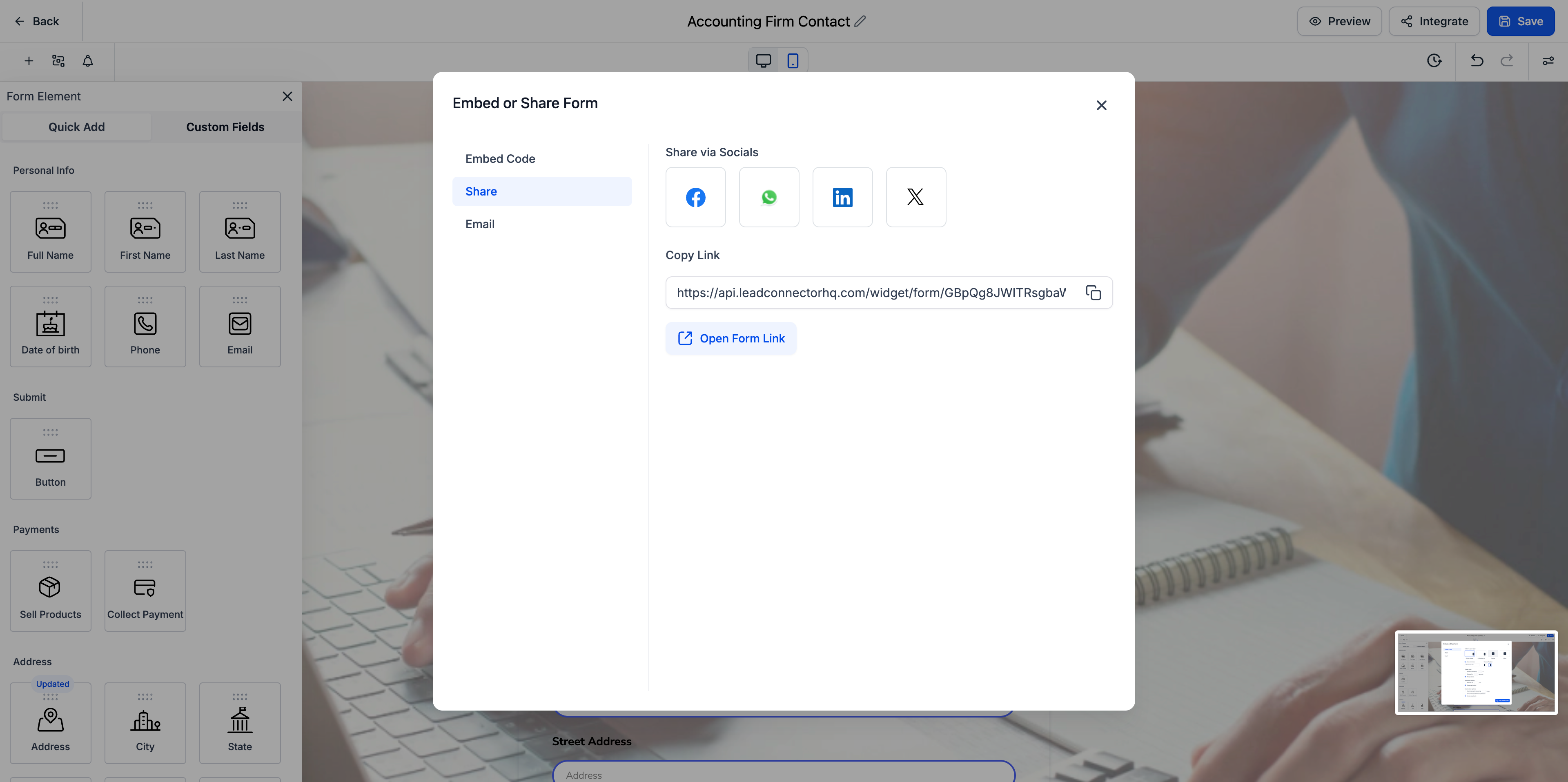
Task: Open the Embed Code section
Action: (x=542, y=159)
